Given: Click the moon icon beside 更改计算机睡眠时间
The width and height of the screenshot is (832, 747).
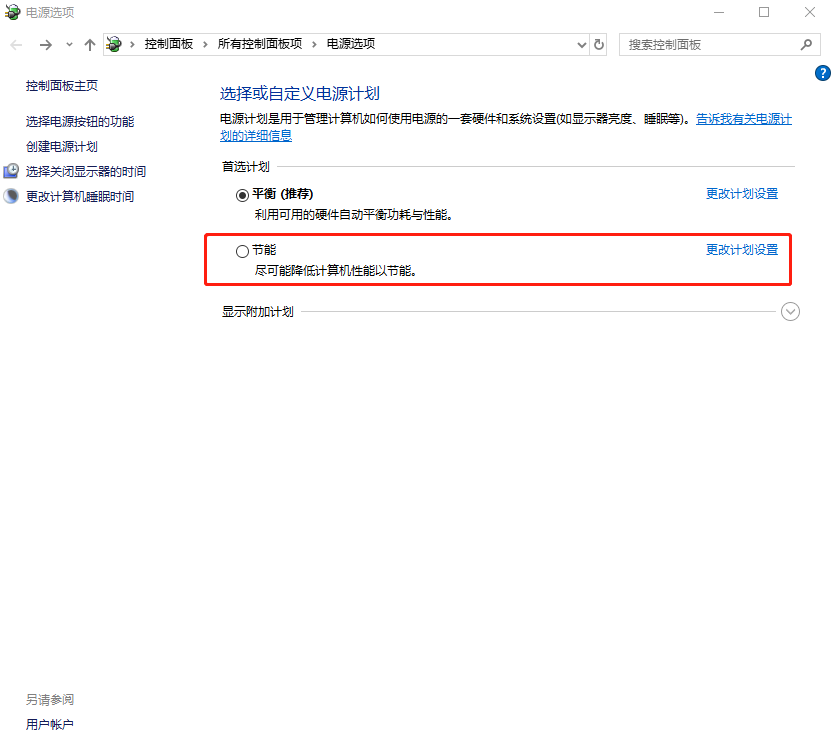Looking at the screenshot, I should 12,197.
